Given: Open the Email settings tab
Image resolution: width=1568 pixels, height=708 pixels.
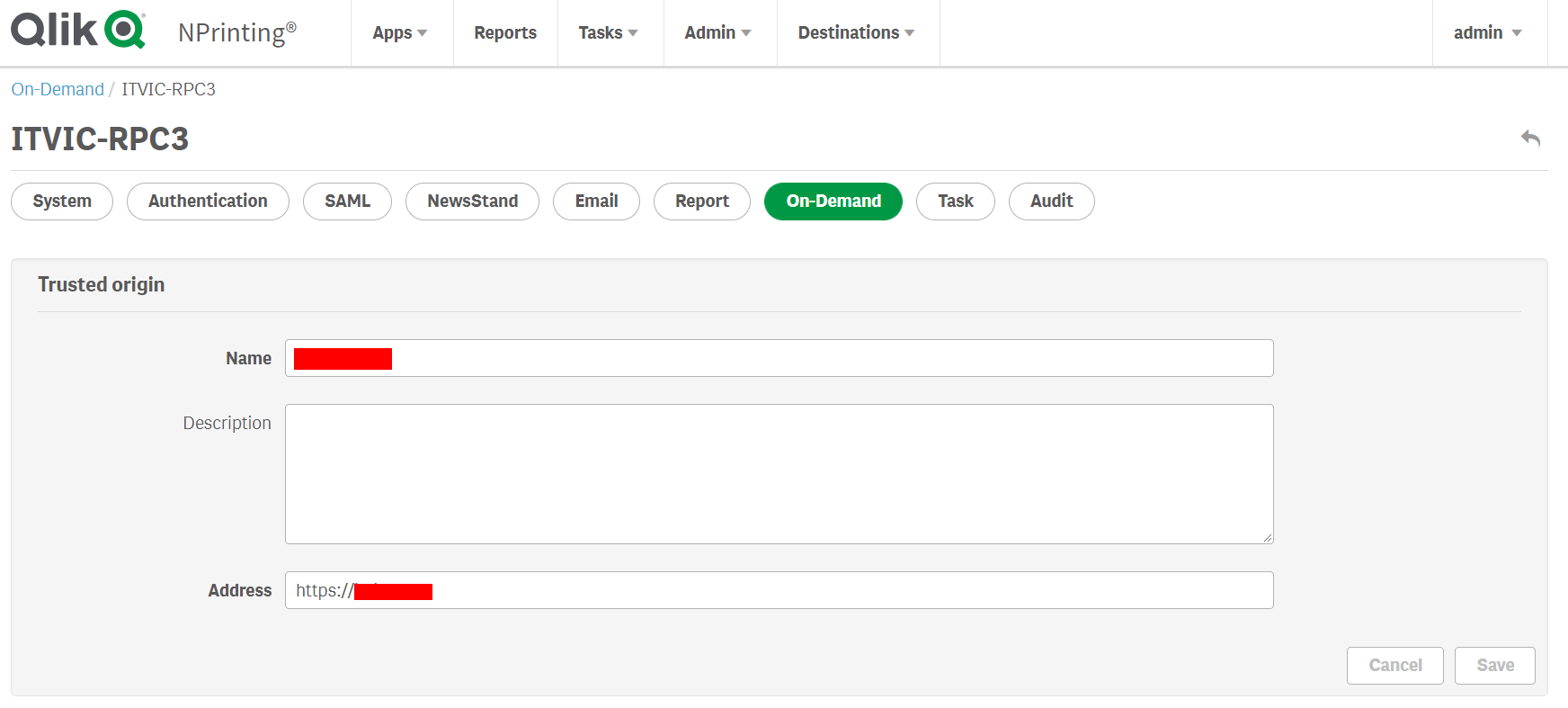Looking at the screenshot, I should tap(596, 202).
